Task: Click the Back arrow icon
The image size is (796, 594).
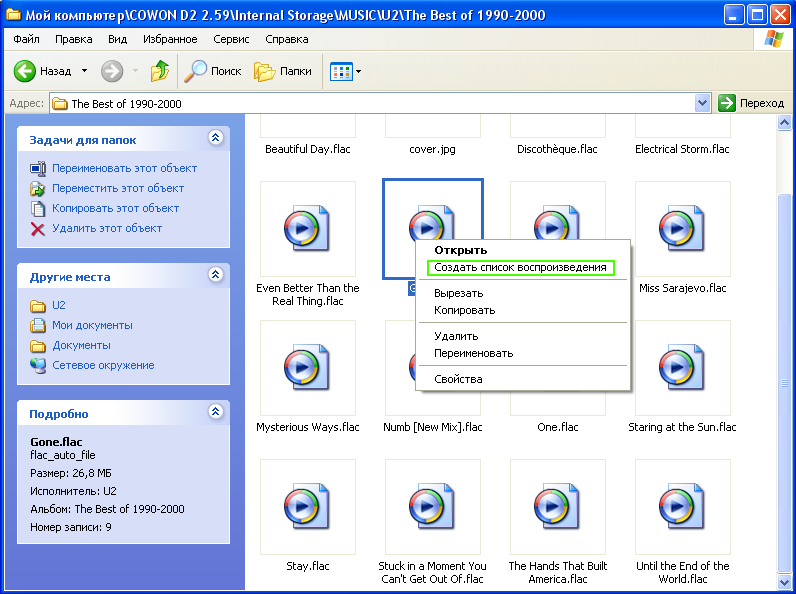Action: [x=24, y=71]
